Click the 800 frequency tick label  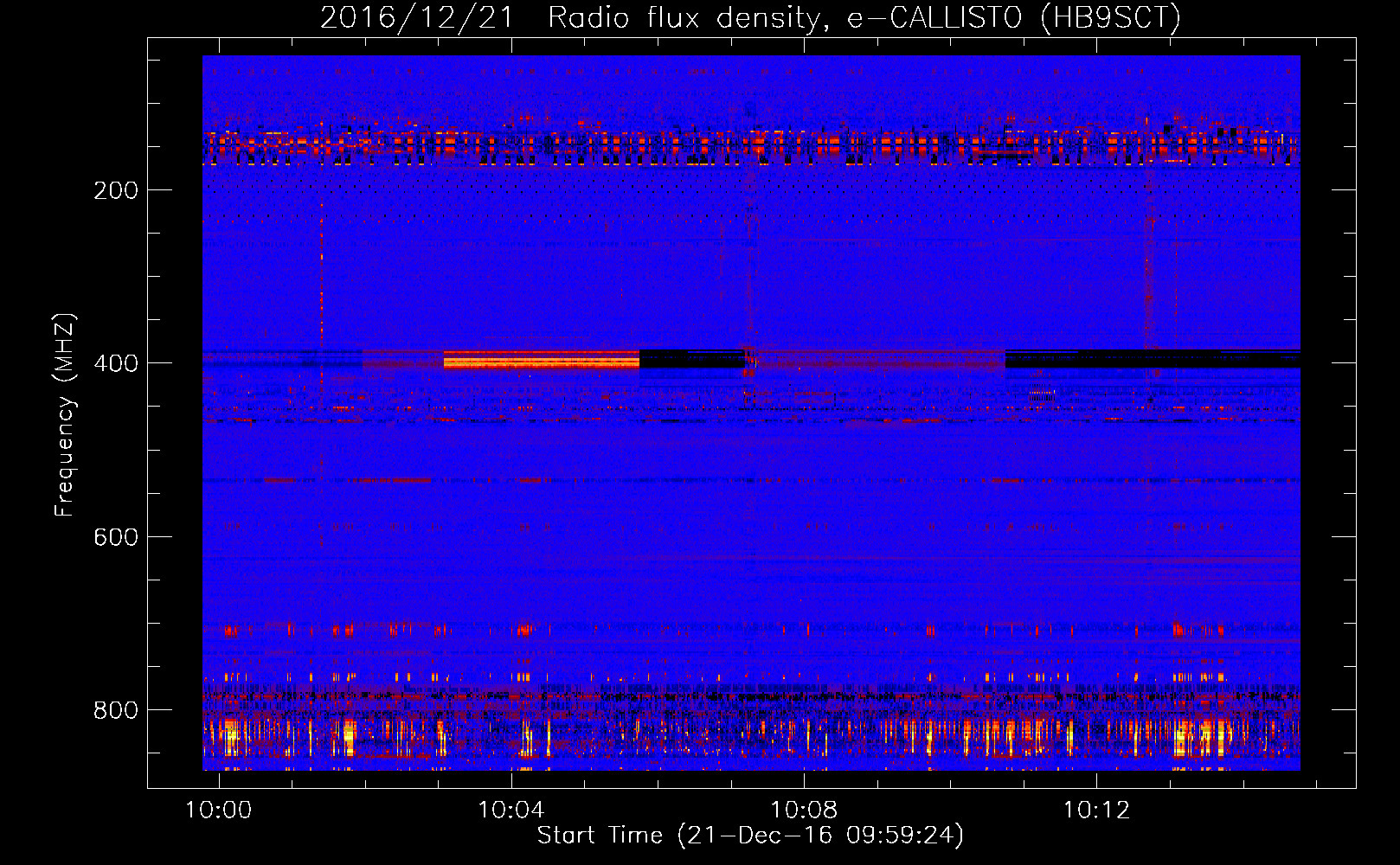coord(116,710)
